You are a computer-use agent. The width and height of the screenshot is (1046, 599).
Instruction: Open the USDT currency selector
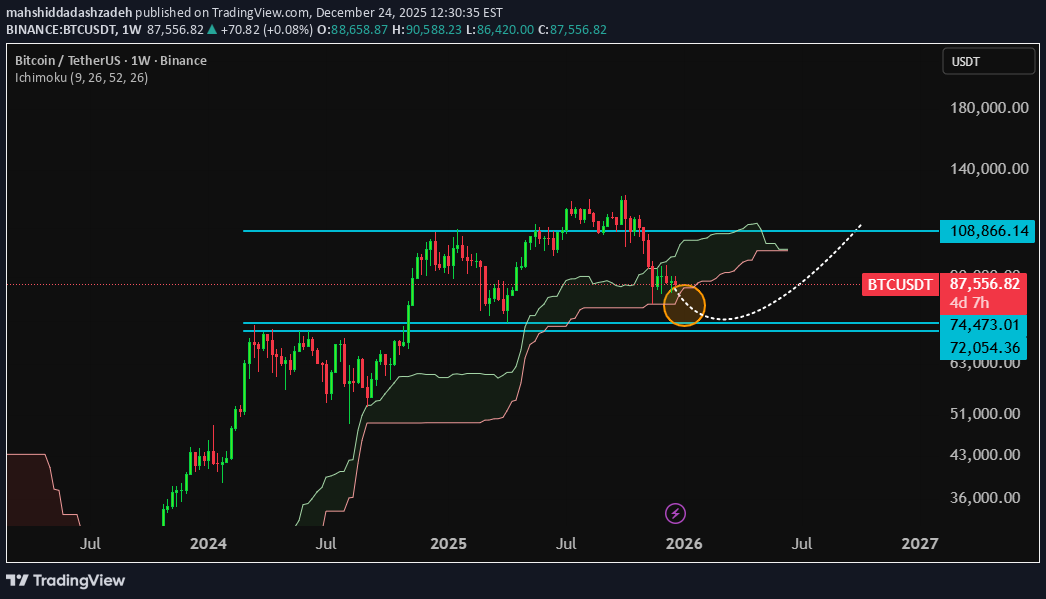988,61
